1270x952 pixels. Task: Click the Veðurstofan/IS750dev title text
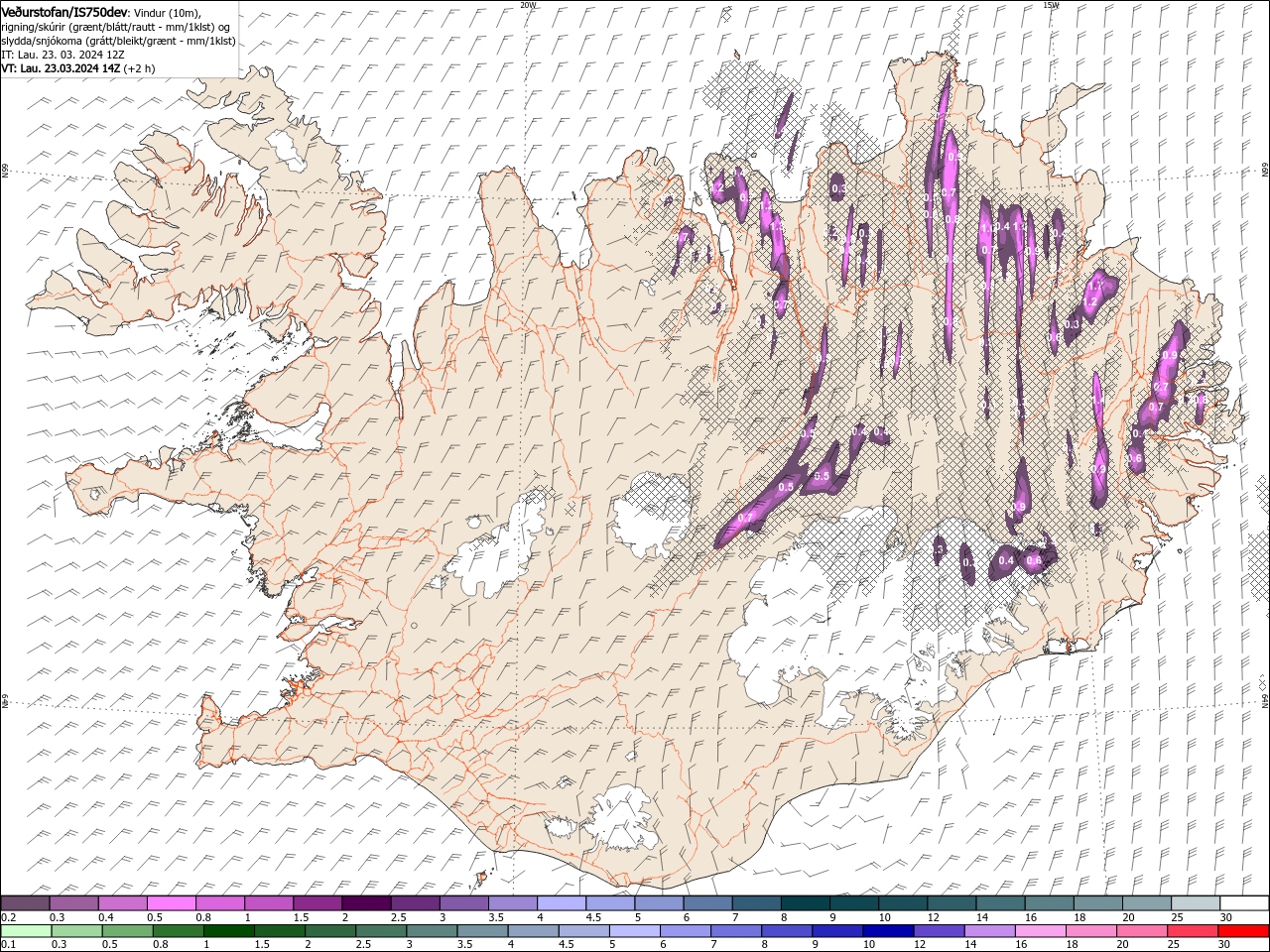click(x=64, y=11)
